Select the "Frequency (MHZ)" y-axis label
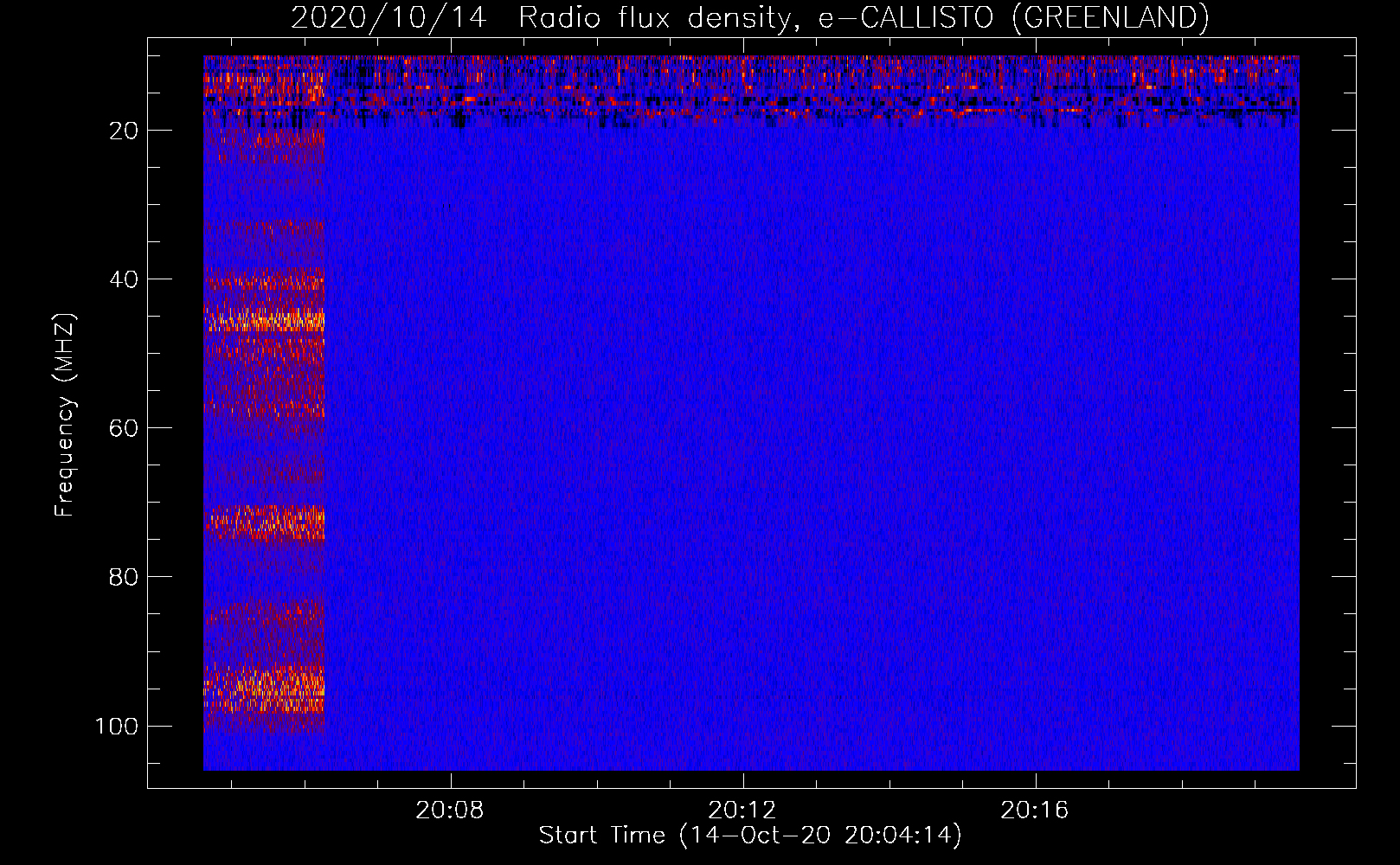Viewport: 1400px width, 865px height. click(66, 415)
